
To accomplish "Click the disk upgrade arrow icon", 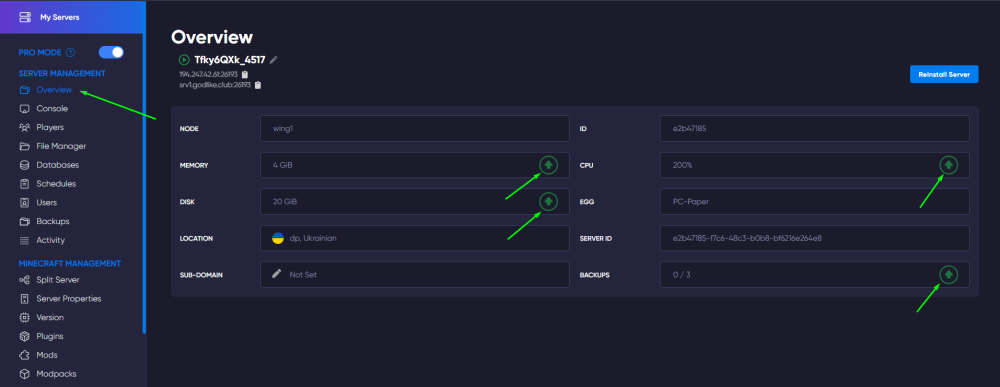I will pyautogui.click(x=548, y=201).
